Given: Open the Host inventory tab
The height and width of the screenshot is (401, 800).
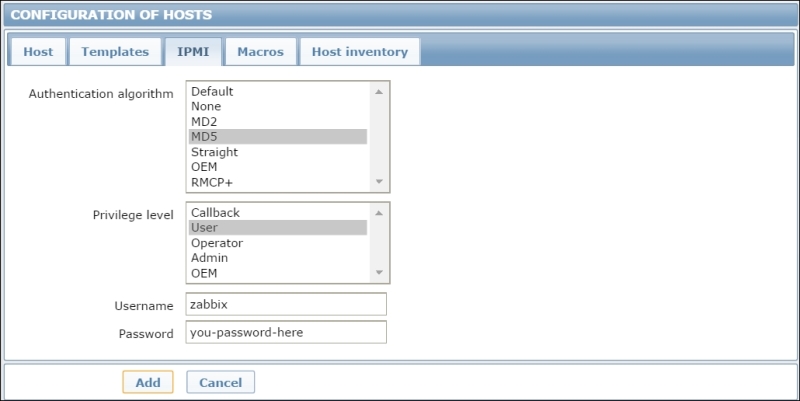Looking at the screenshot, I should click(359, 52).
